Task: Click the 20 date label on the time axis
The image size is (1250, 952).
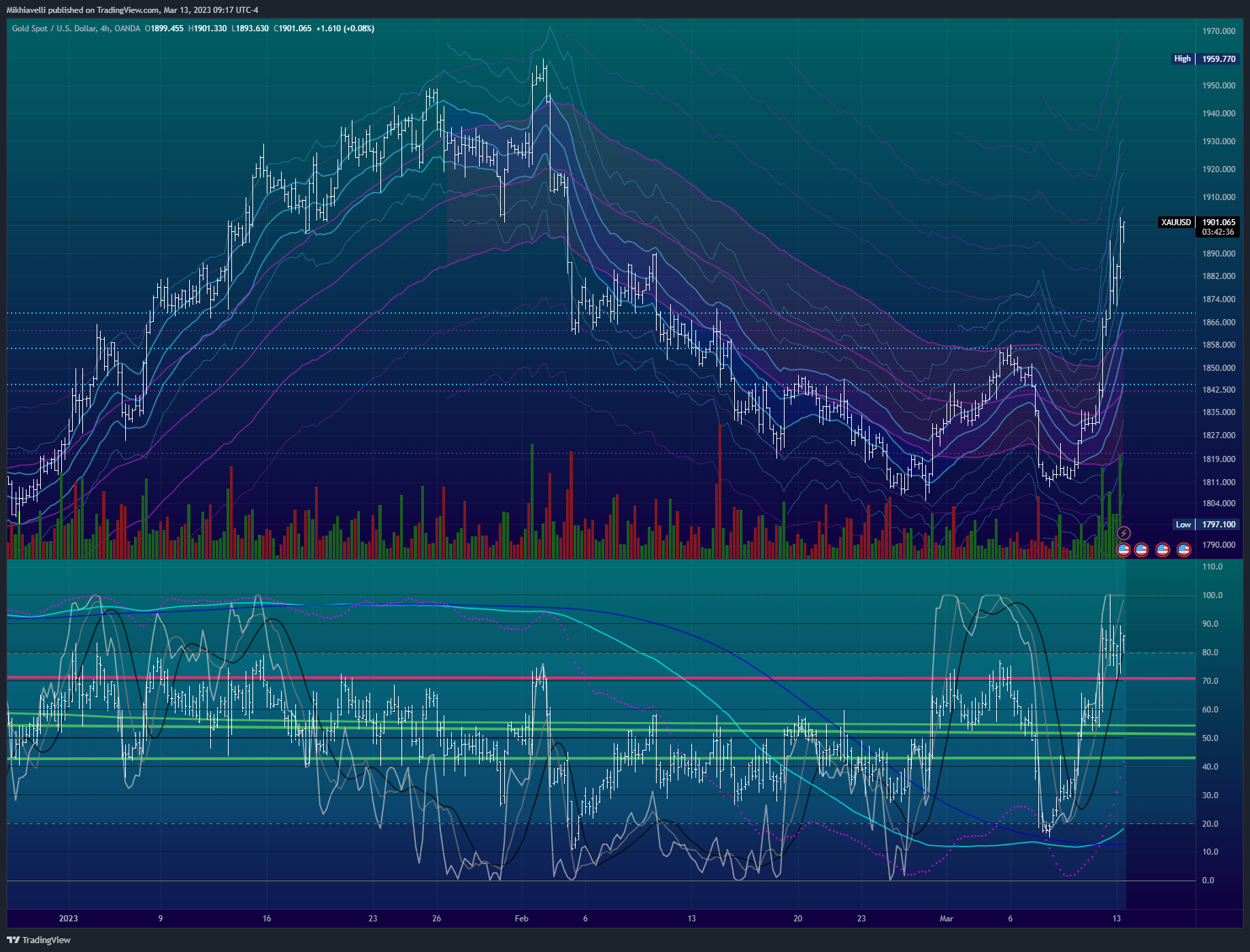Action: [797, 919]
